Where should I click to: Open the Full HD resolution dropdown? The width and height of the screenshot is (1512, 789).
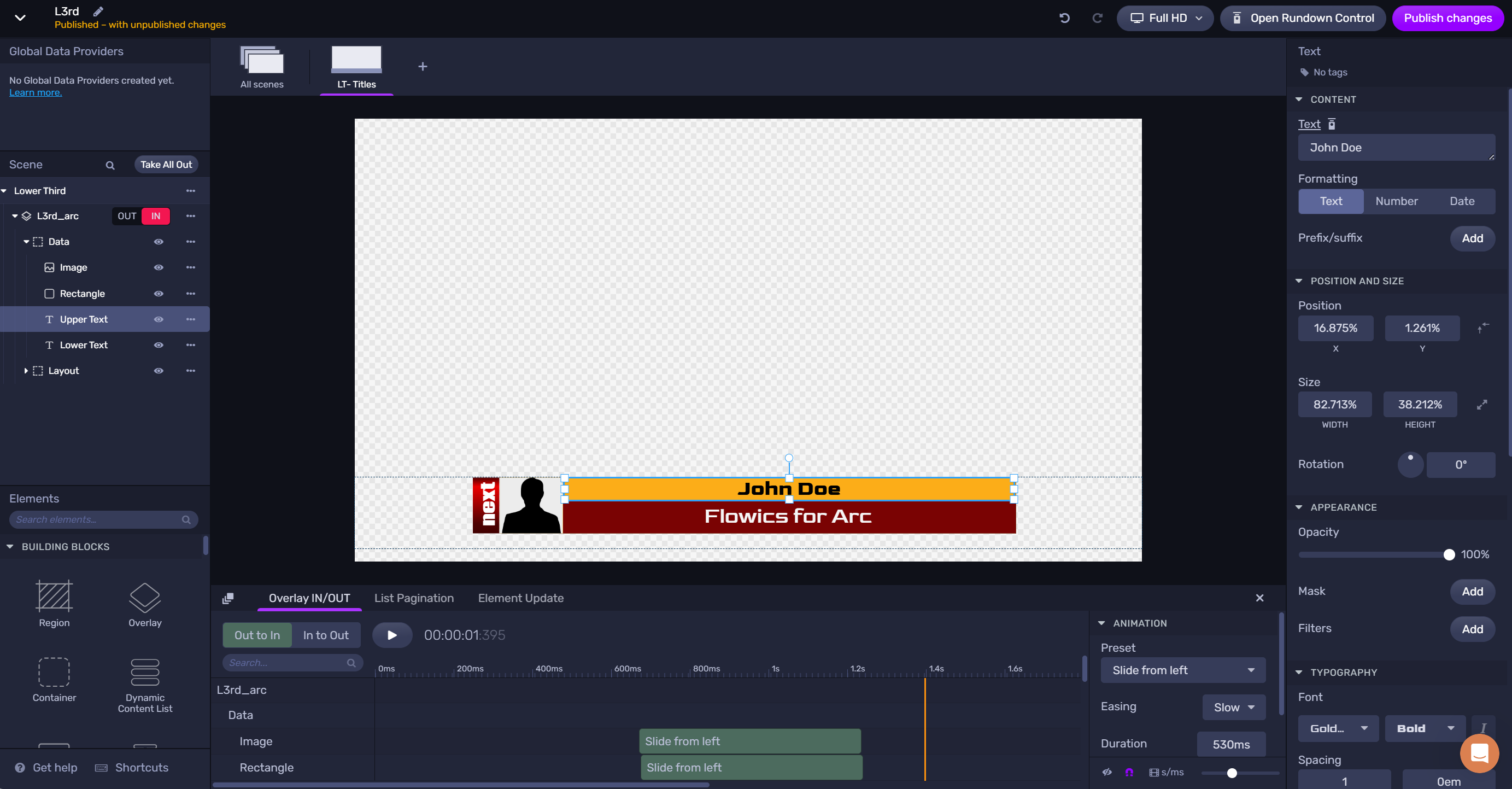(x=1164, y=17)
